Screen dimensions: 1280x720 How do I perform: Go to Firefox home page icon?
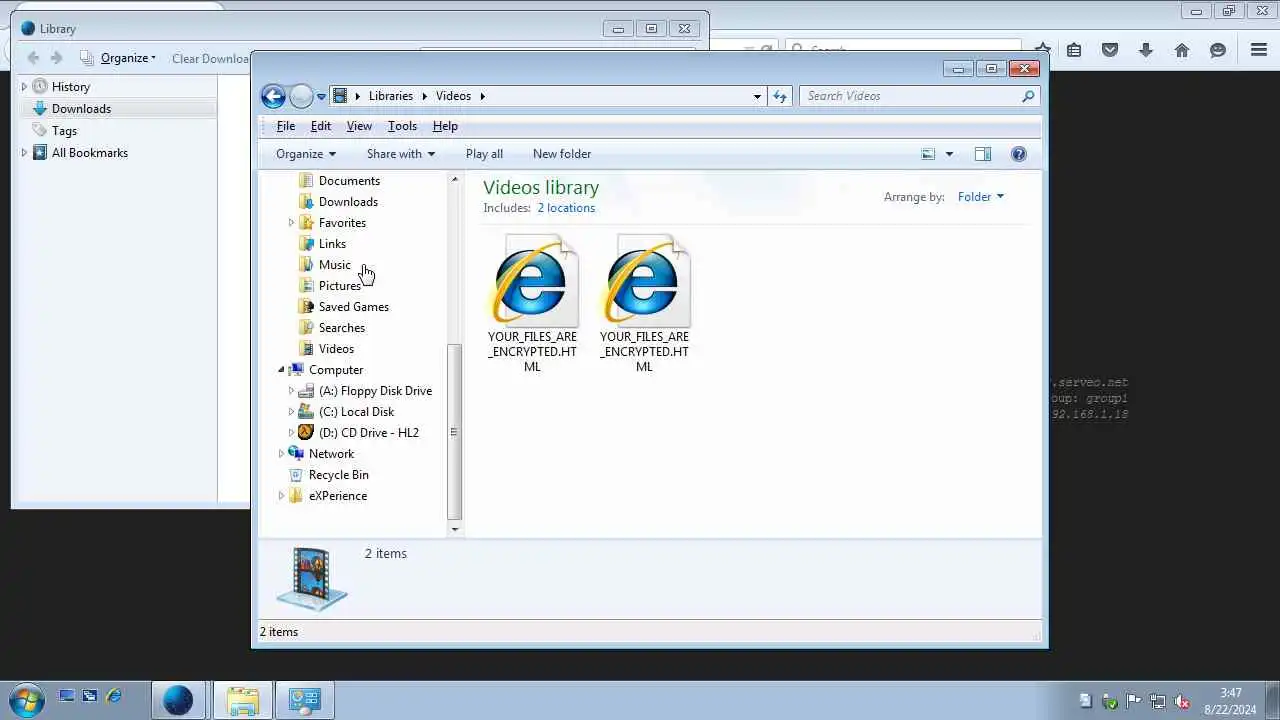(x=1182, y=50)
